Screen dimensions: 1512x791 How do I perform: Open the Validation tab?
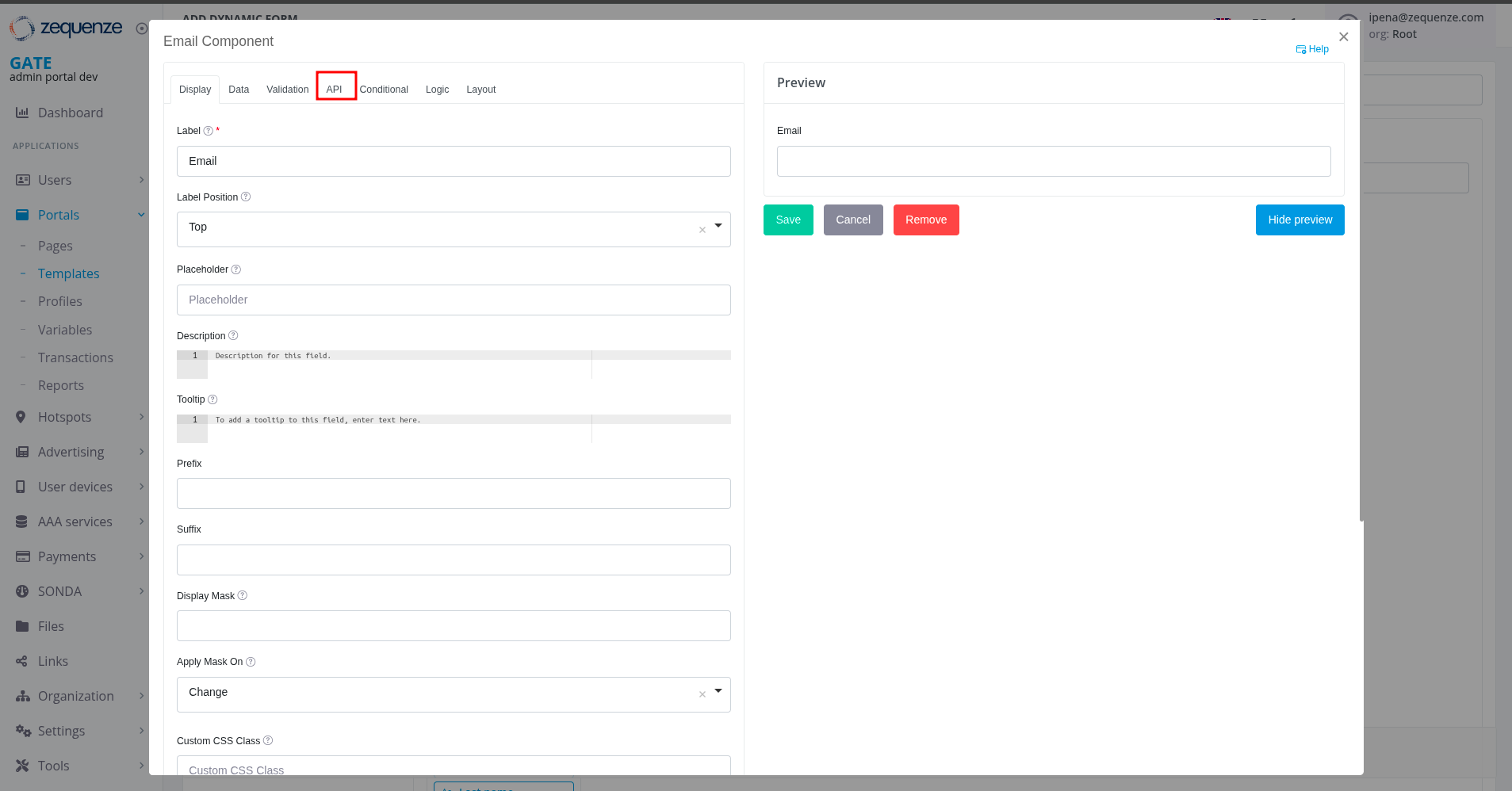pyautogui.click(x=287, y=90)
